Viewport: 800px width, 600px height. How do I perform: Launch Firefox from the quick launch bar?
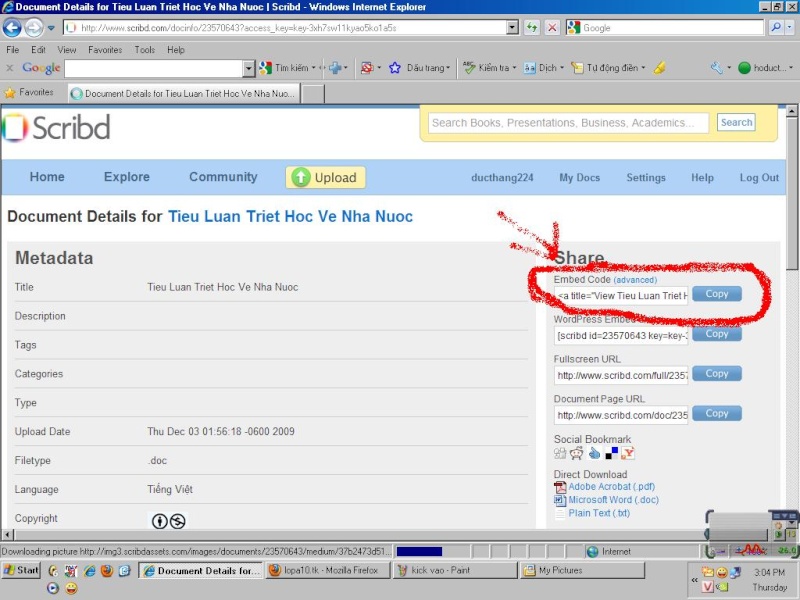pos(107,570)
